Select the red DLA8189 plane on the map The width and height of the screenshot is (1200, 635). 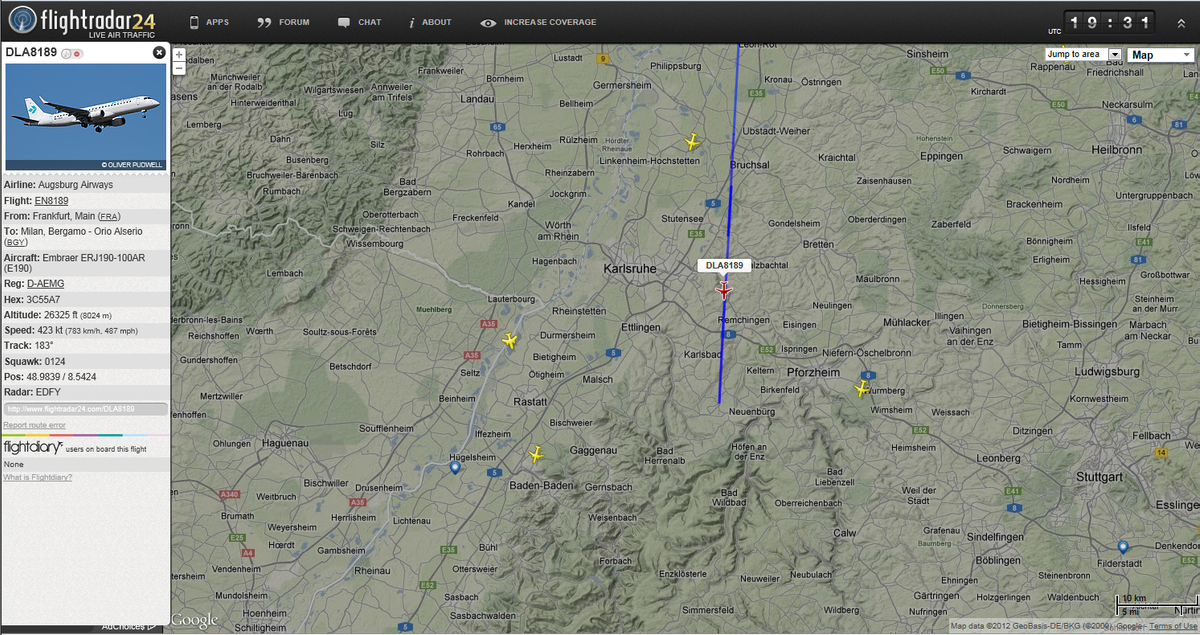pyautogui.click(x=724, y=290)
